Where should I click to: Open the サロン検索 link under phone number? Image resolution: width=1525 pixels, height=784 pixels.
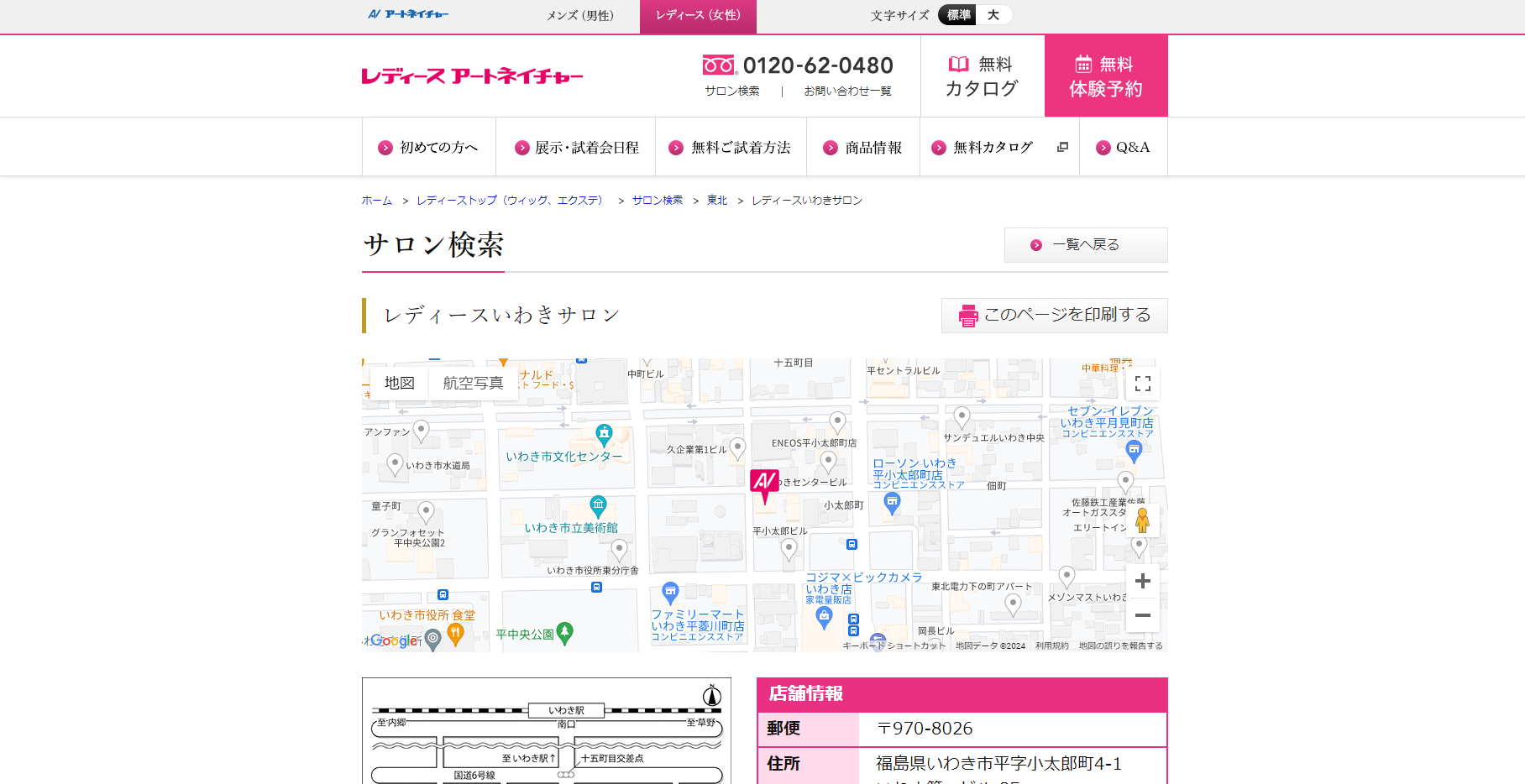[732, 91]
